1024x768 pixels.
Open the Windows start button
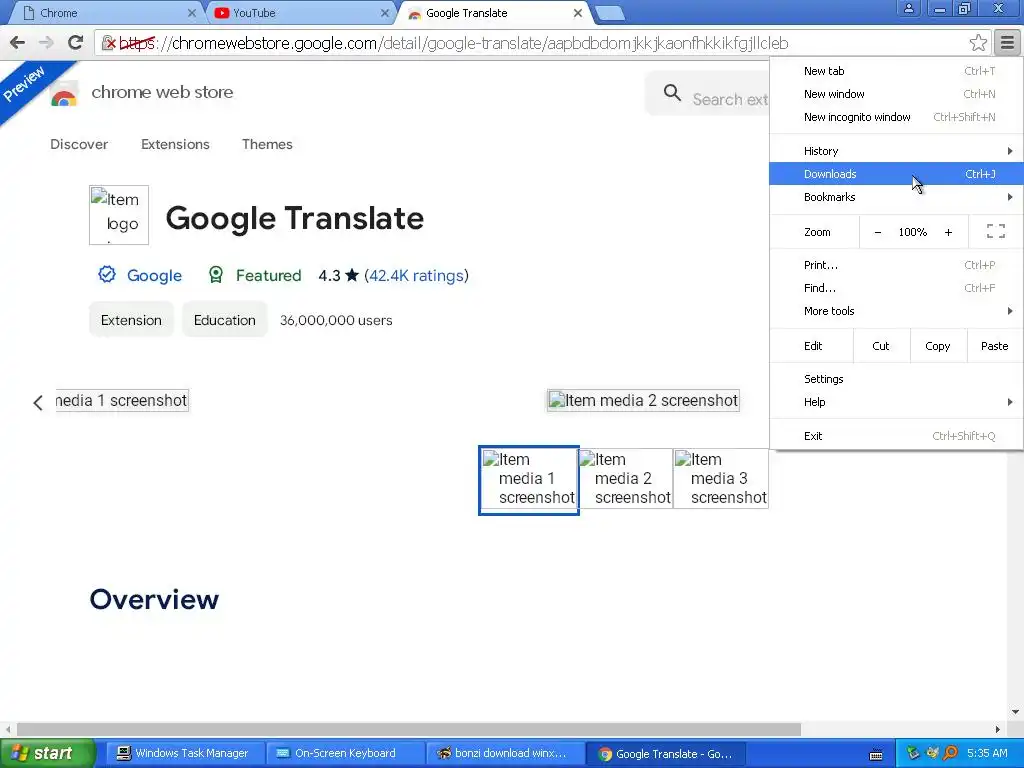tap(47, 753)
